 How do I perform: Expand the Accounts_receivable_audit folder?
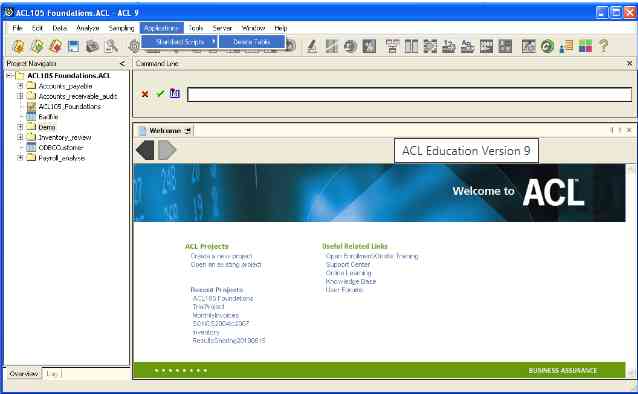point(20,96)
